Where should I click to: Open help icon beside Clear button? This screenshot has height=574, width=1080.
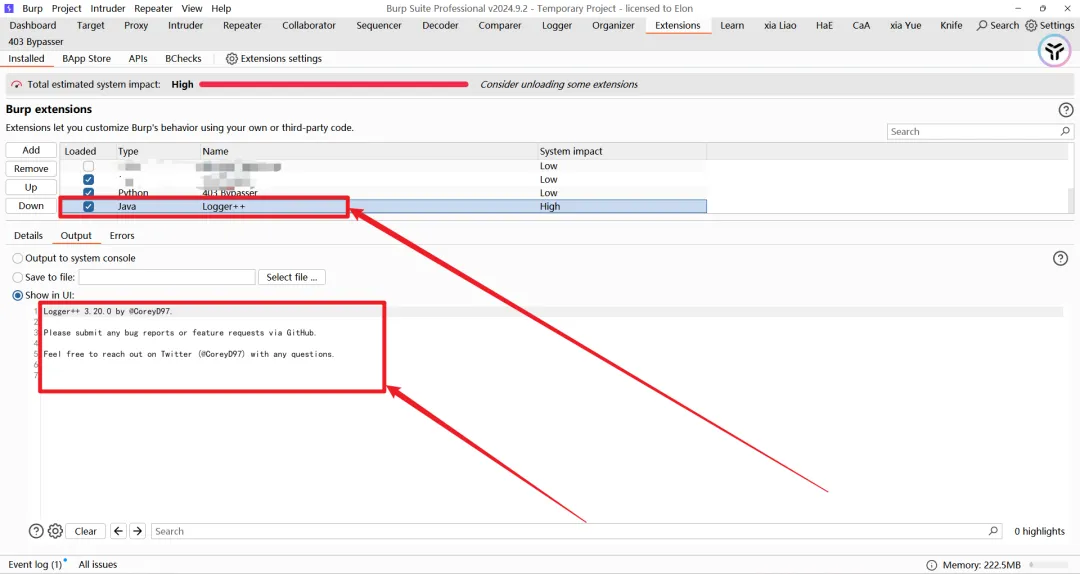coord(36,531)
